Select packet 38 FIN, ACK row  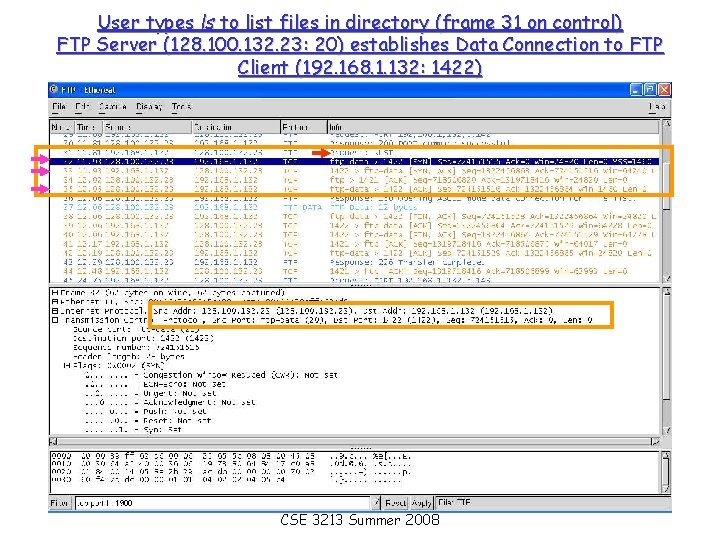(355, 217)
